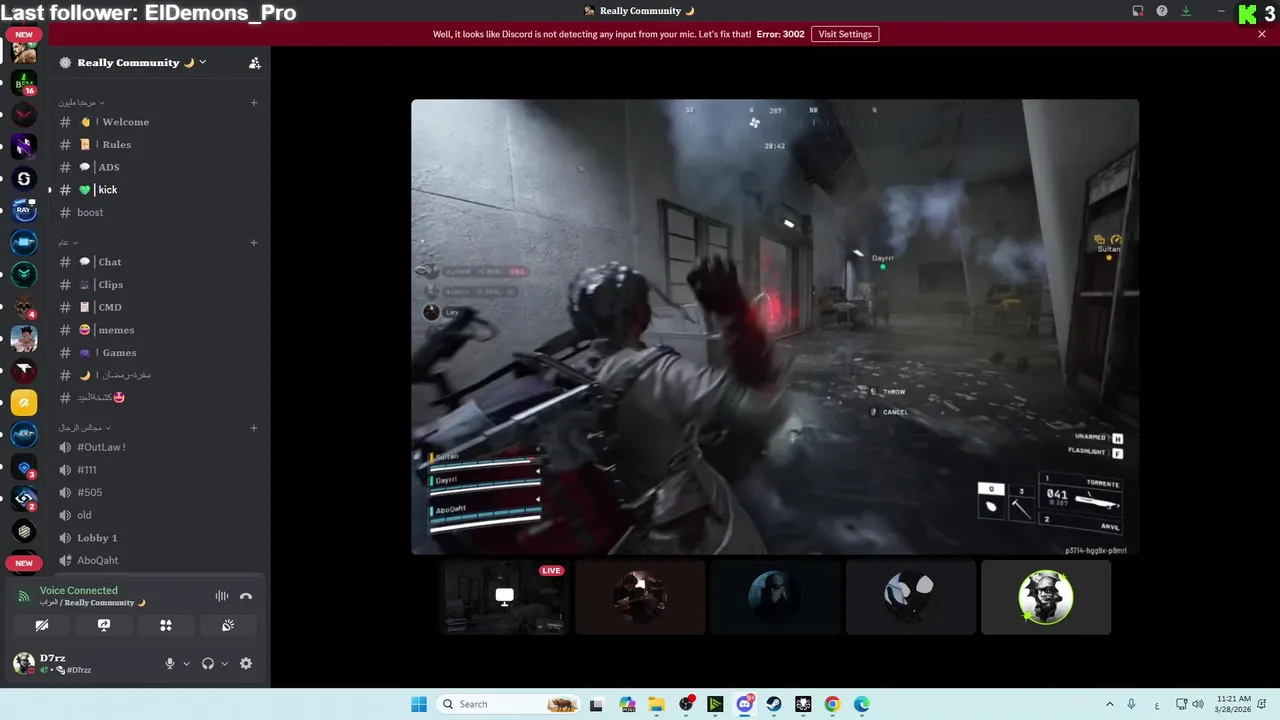Viewport: 1280px width, 720px height.
Task: Open the Discord inbox icon in title bar
Action: pos(1138,11)
